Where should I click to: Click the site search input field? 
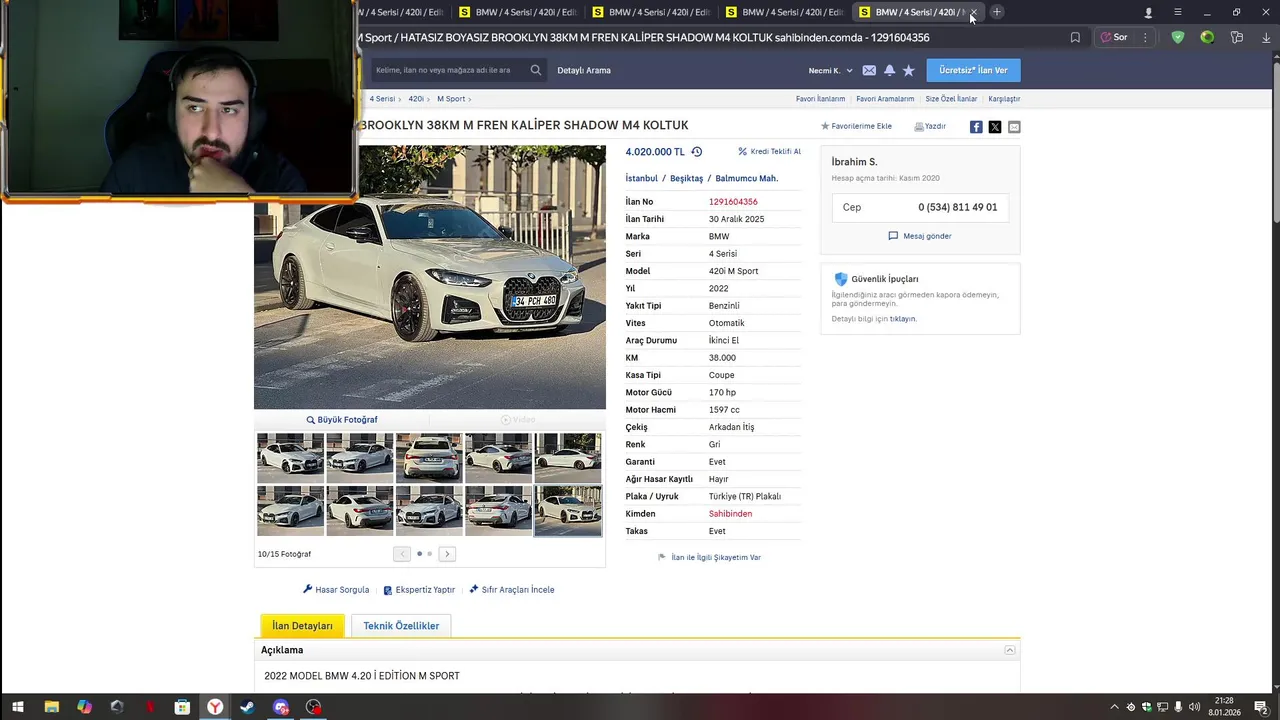pos(448,70)
